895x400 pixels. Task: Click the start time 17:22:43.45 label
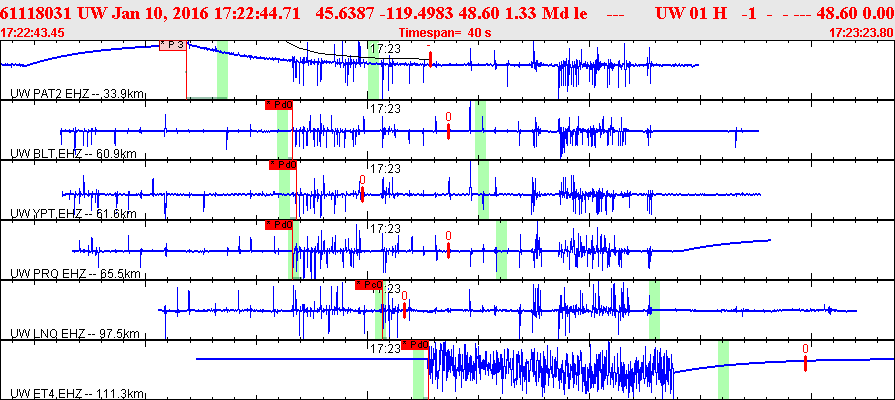33,32
